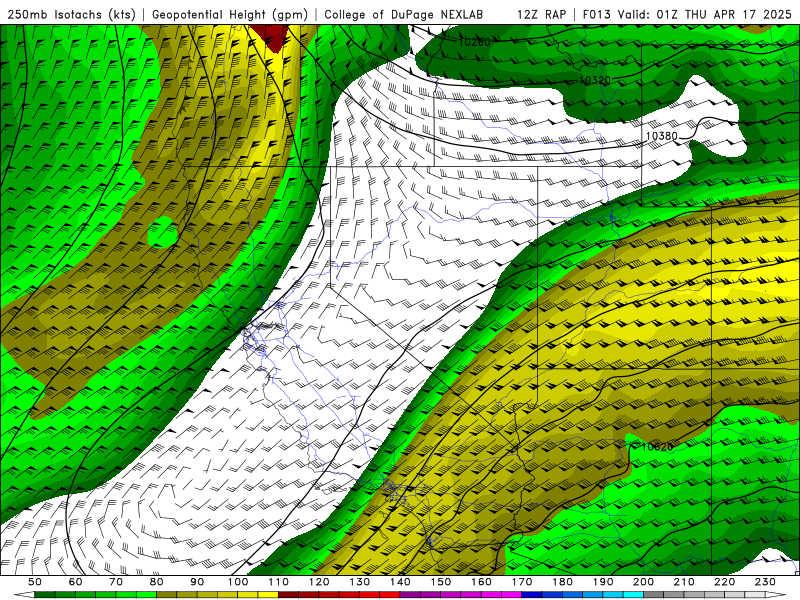800x600 pixels.
Task: Click the '12Z RAP' model run label
Action: tap(541, 14)
